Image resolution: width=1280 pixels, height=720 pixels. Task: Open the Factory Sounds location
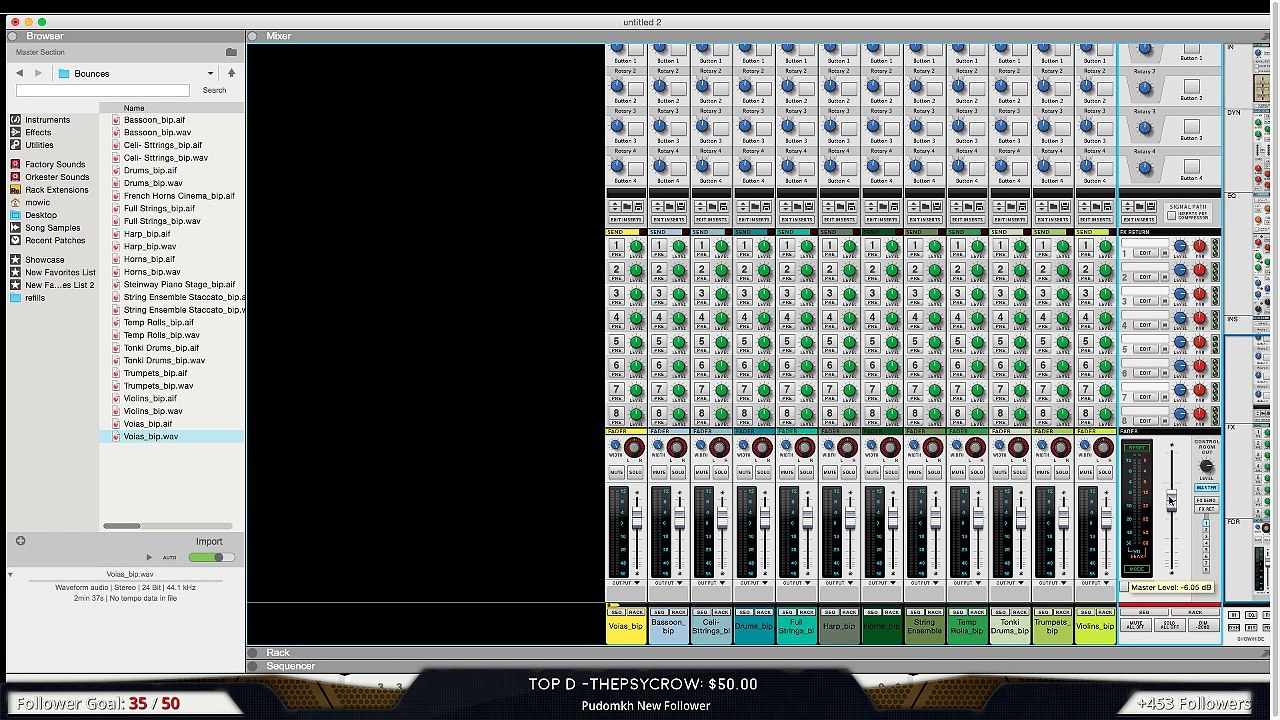(55, 164)
